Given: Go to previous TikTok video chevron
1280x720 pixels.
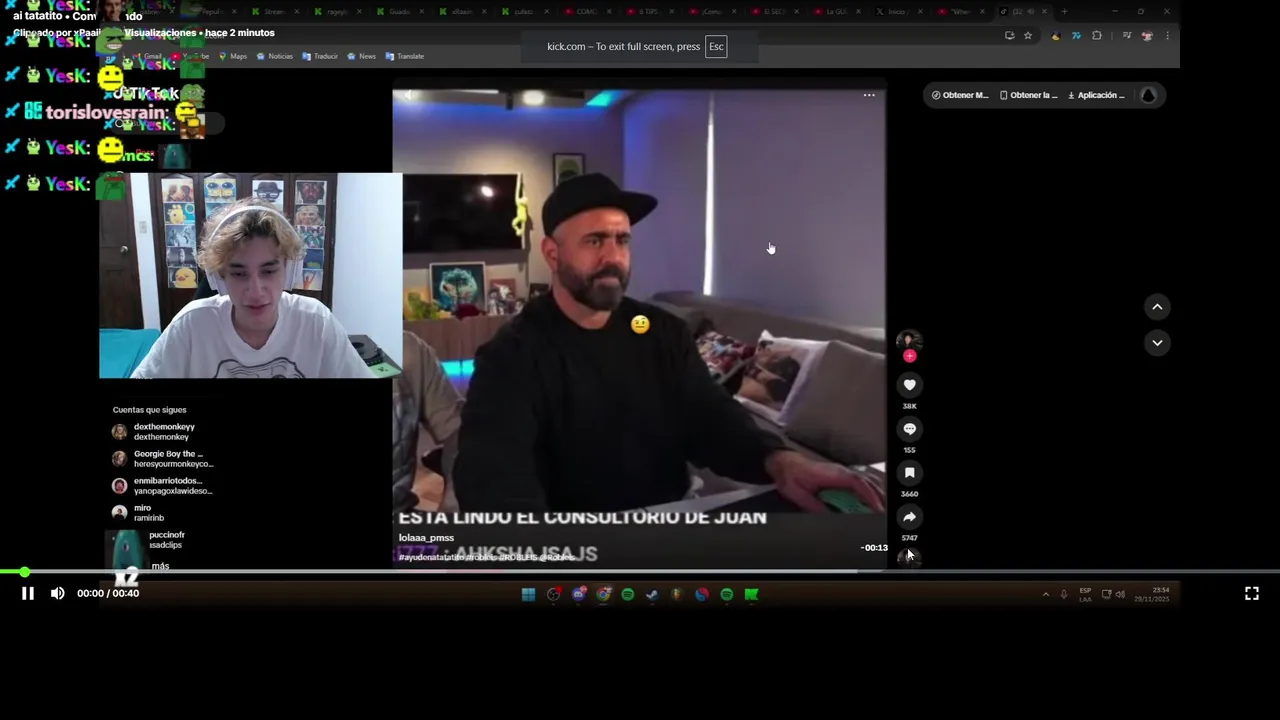Looking at the screenshot, I should [1157, 307].
